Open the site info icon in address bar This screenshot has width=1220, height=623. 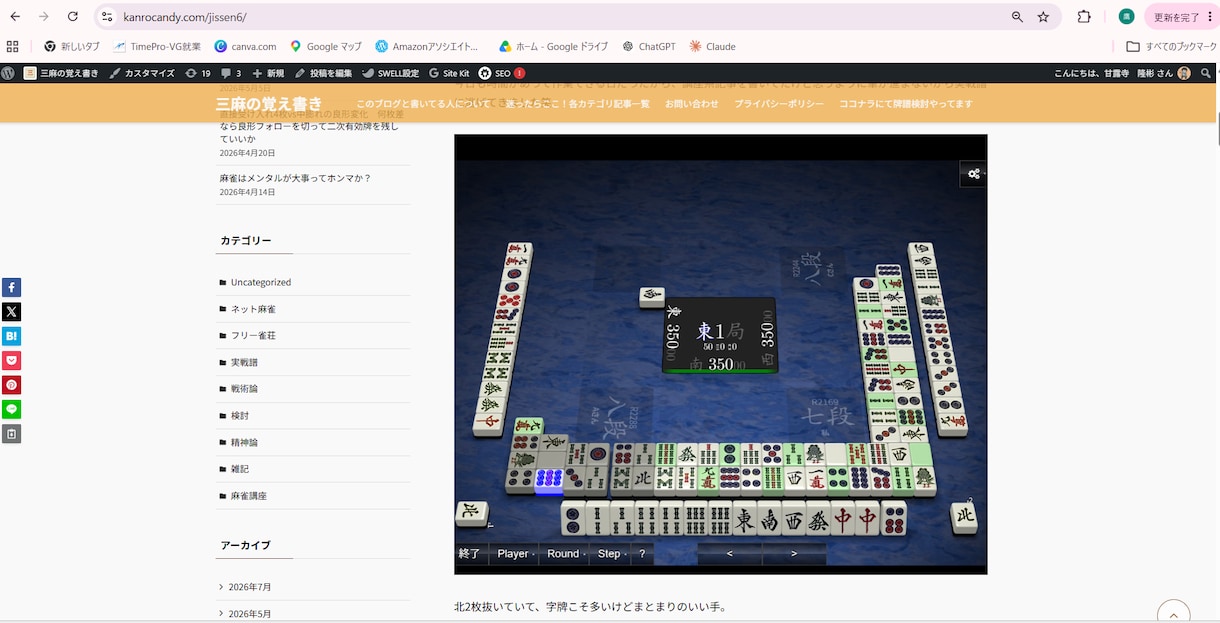coord(108,17)
